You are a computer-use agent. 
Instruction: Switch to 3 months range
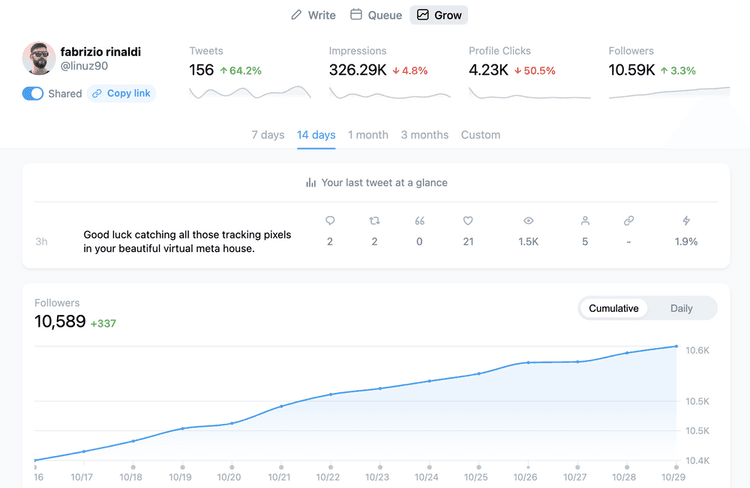click(x=424, y=135)
